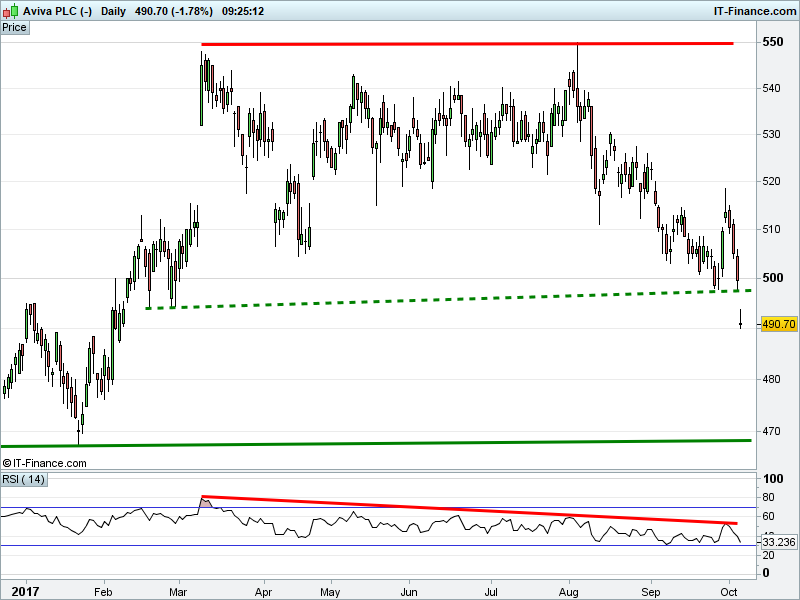Click the 2017 year label on time axis
800x600 pixels.
25,592
